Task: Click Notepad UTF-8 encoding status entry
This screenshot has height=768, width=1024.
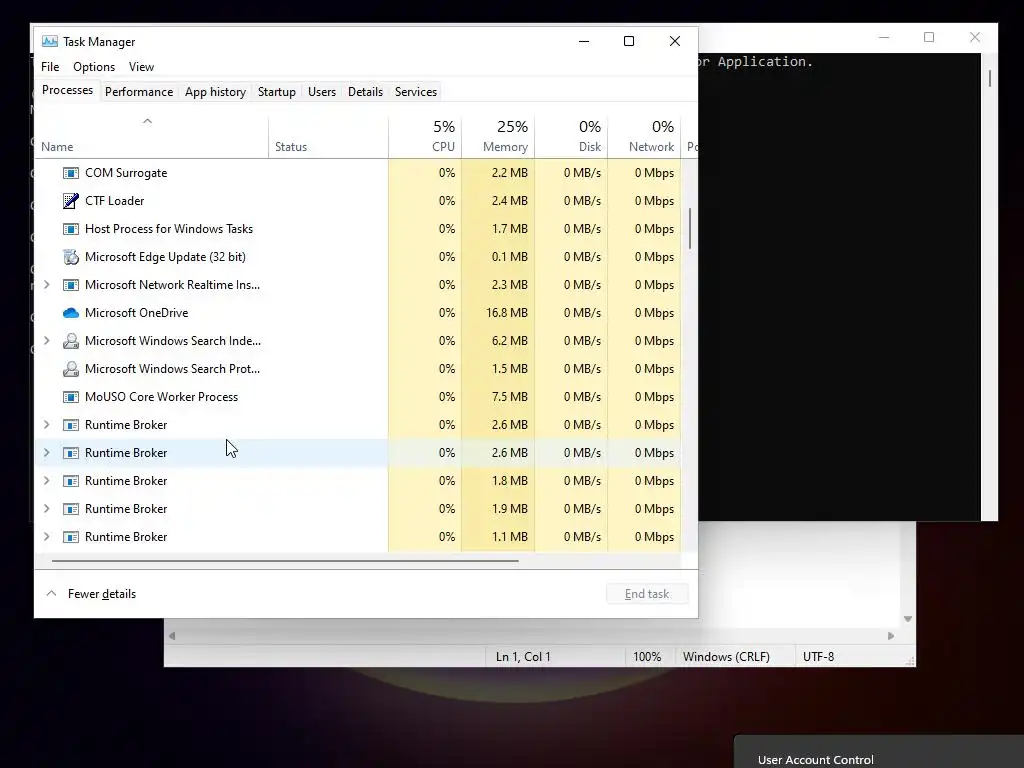Action: (818, 657)
